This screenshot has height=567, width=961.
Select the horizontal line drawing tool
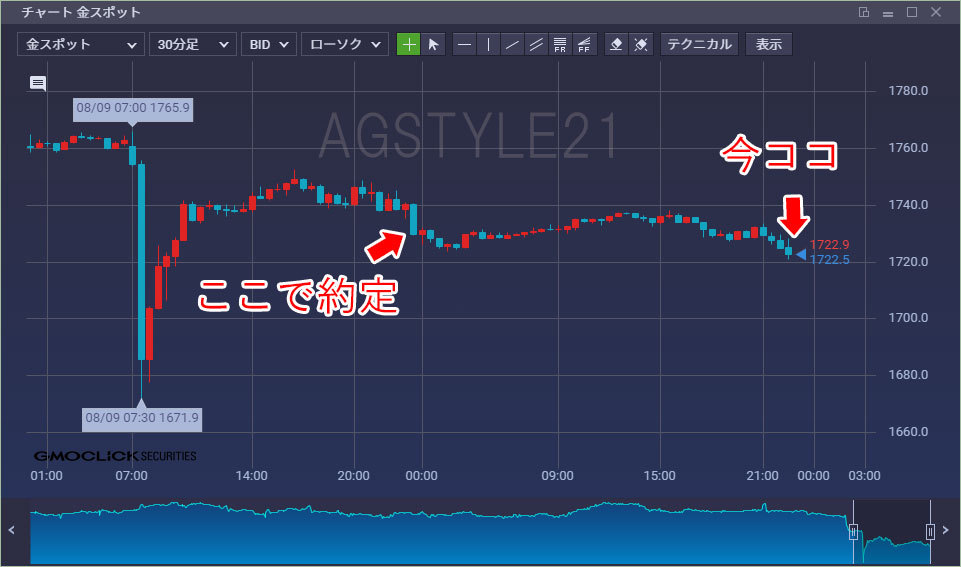coord(465,44)
